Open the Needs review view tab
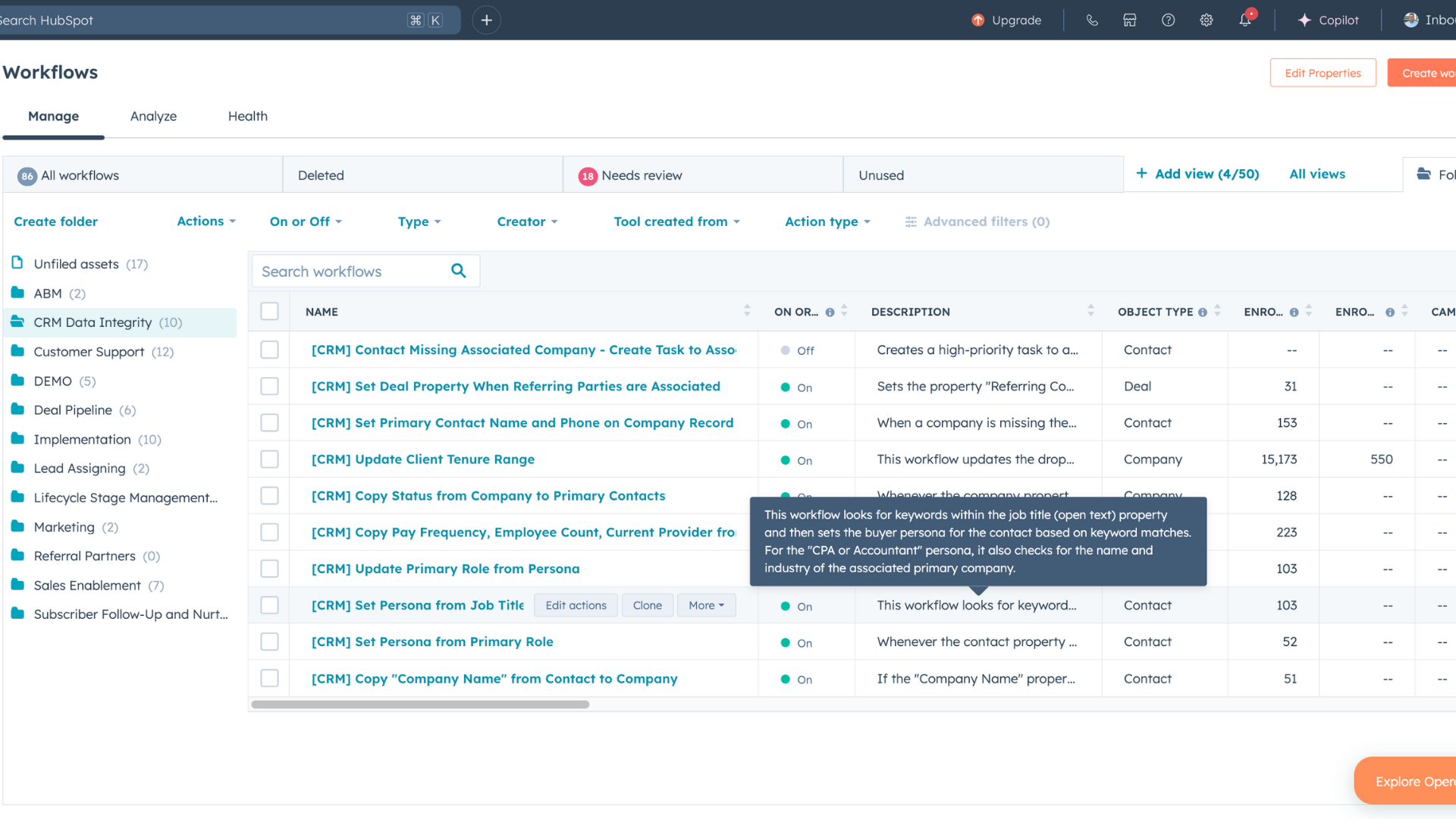Image resolution: width=1456 pixels, height=819 pixels. point(642,175)
